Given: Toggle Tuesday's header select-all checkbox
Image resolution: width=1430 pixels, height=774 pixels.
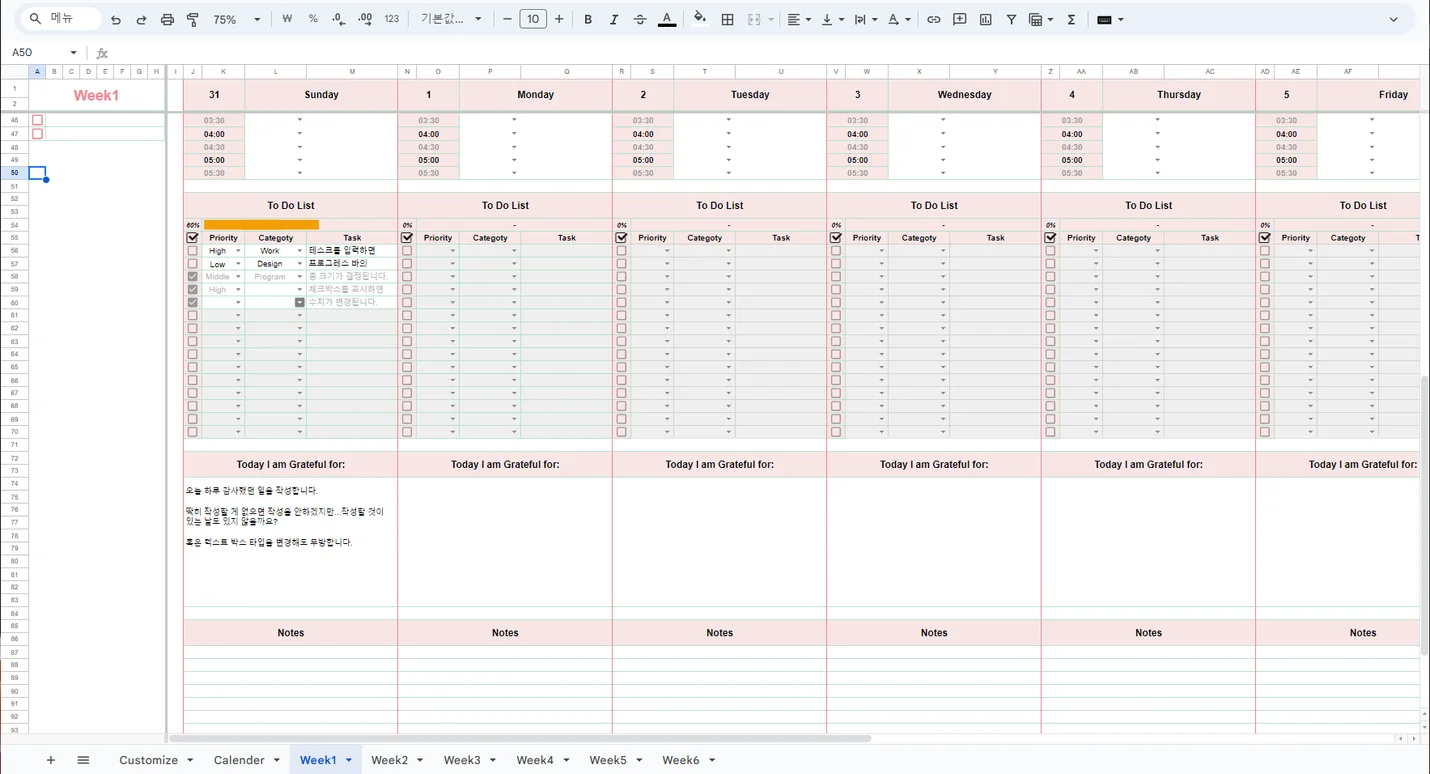Looking at the screenshot, I should click(621, 238).
